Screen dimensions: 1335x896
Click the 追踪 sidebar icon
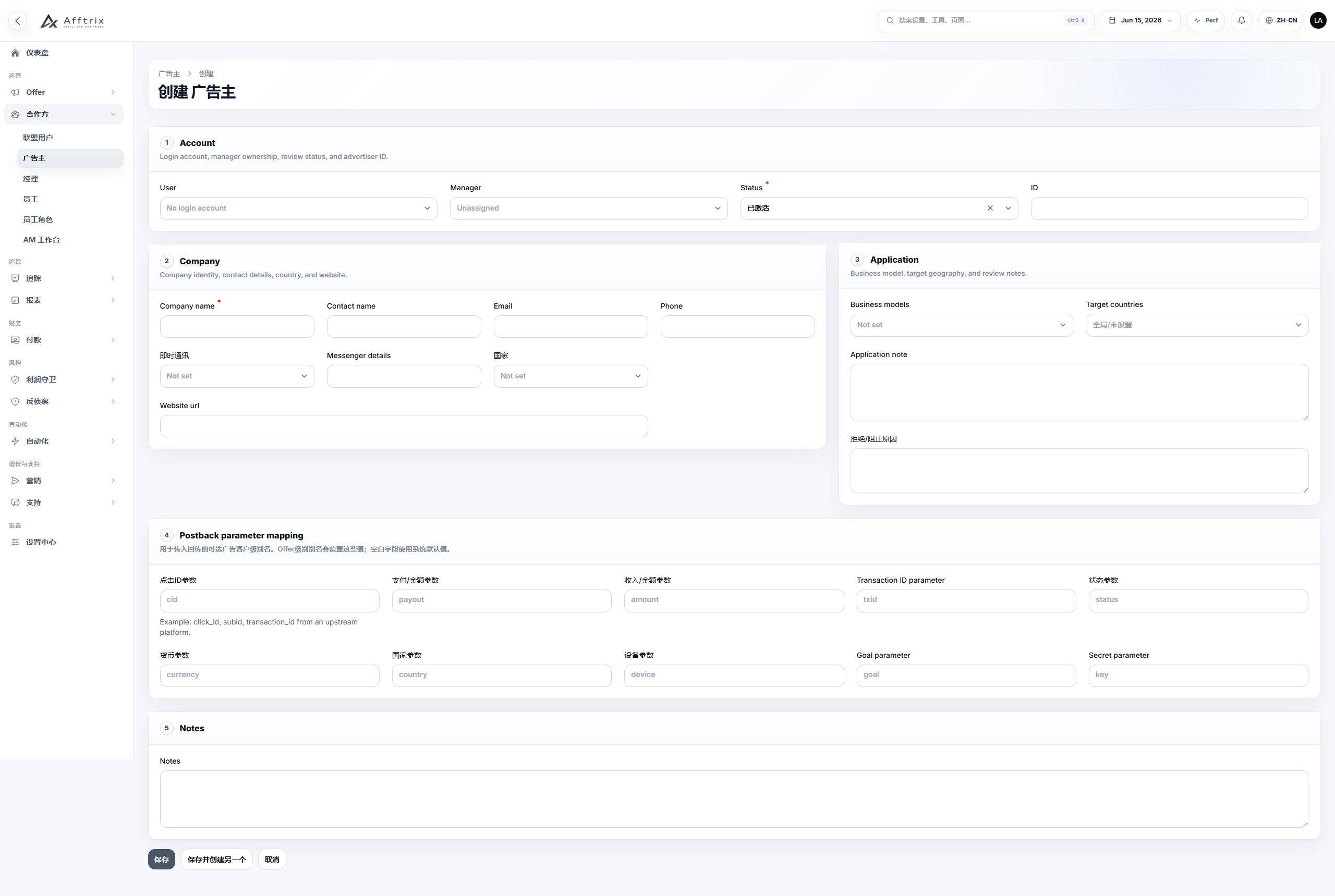pyautogui.click(x=16, y=278)
